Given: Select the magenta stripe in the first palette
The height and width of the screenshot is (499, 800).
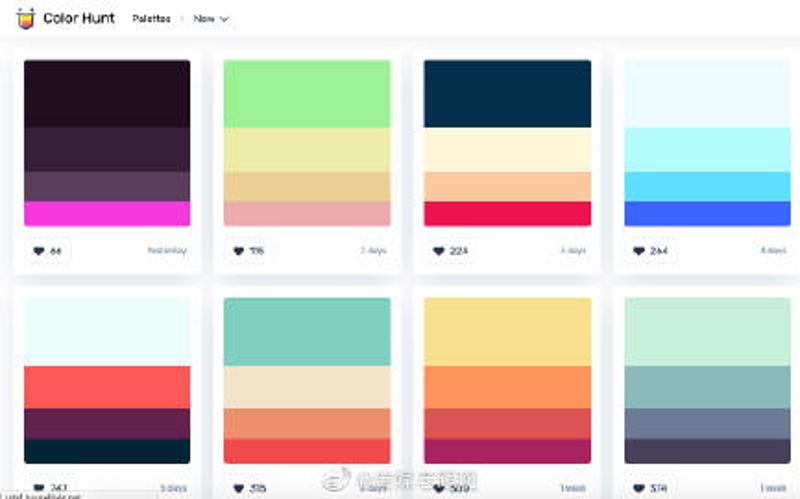Looking at the screenshot, I should (x=107, y=213).
